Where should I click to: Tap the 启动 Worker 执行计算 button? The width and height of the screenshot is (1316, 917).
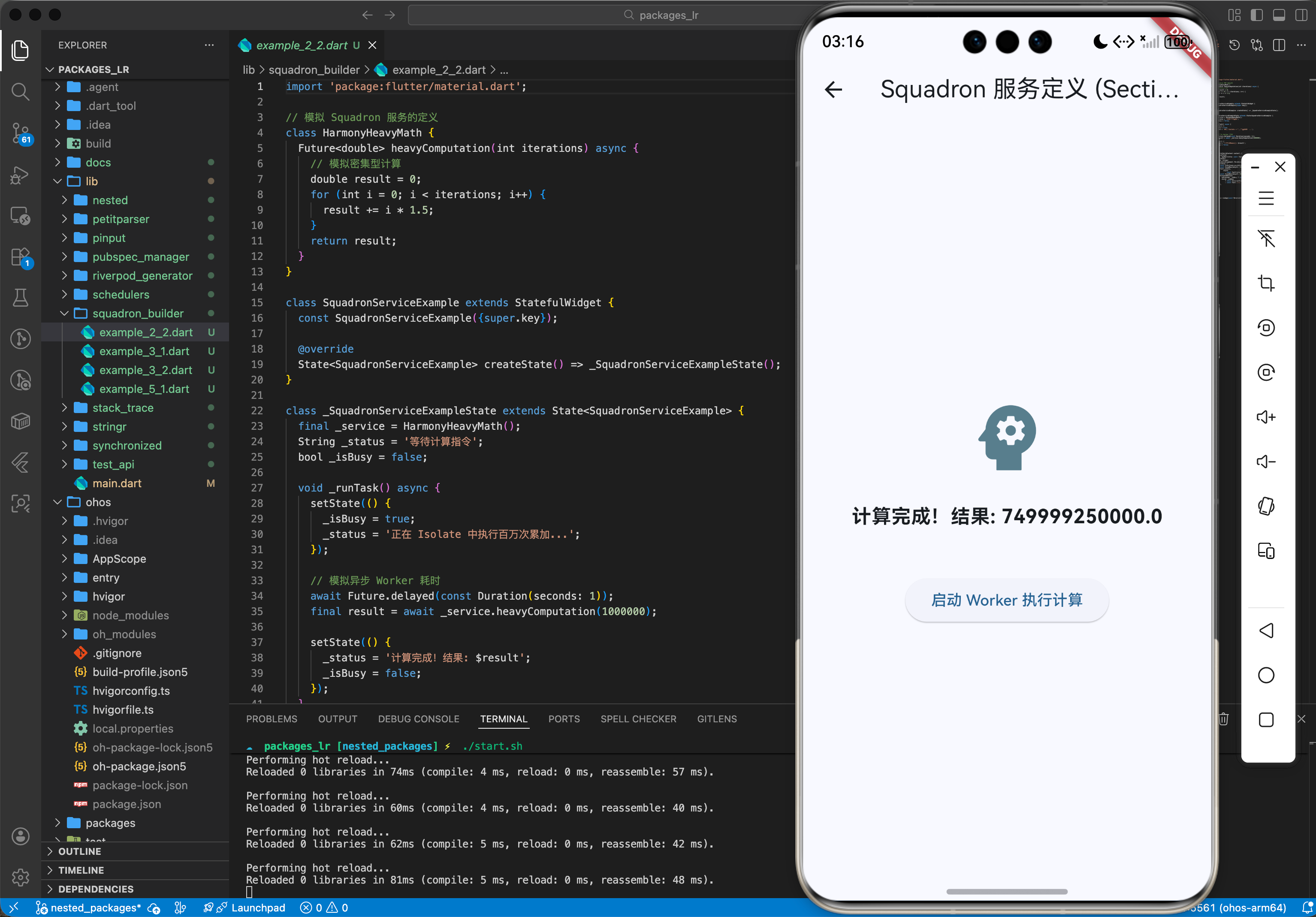click(1006, 600)
